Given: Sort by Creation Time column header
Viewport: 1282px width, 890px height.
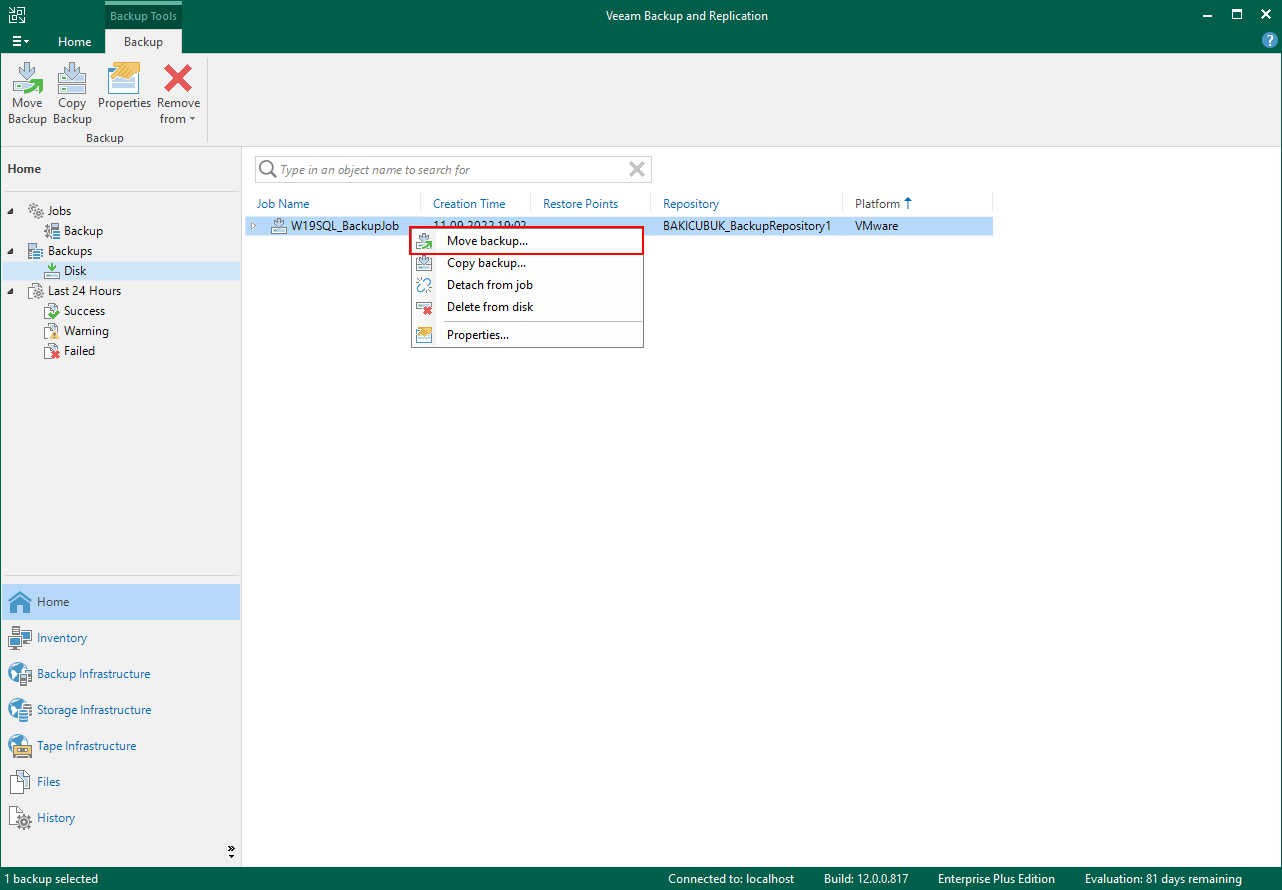Looking at the screenshot, I should coord(469,204).
